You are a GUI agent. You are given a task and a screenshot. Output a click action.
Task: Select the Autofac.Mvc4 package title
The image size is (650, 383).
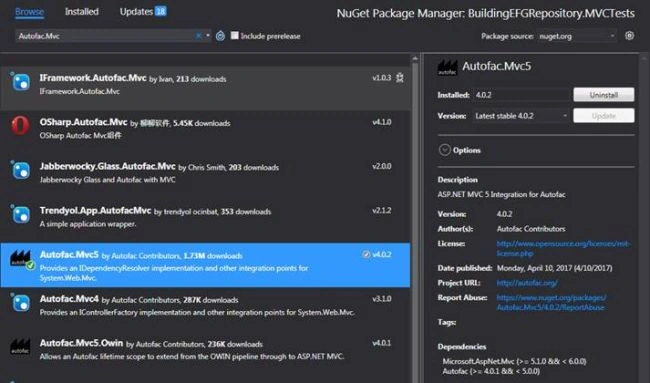coord(69,299)
